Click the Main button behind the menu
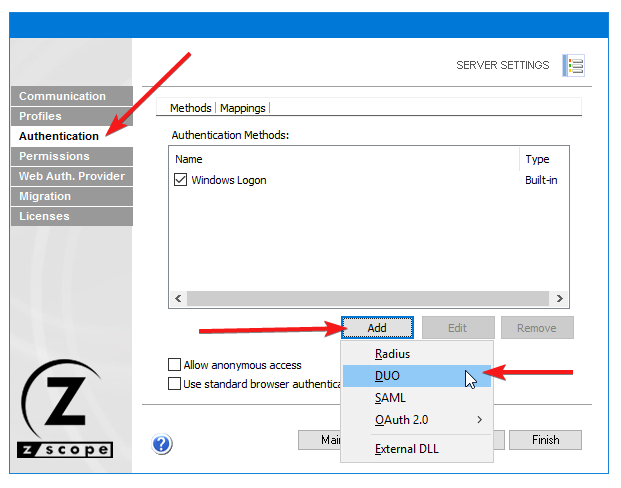 (x=319, y=440)
